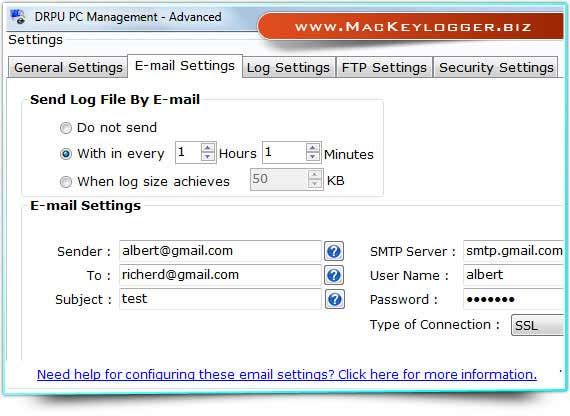The height and width of the screenshot is (416, 570).
Task: Open the Log Settings tab
Action: coord(288,68)
